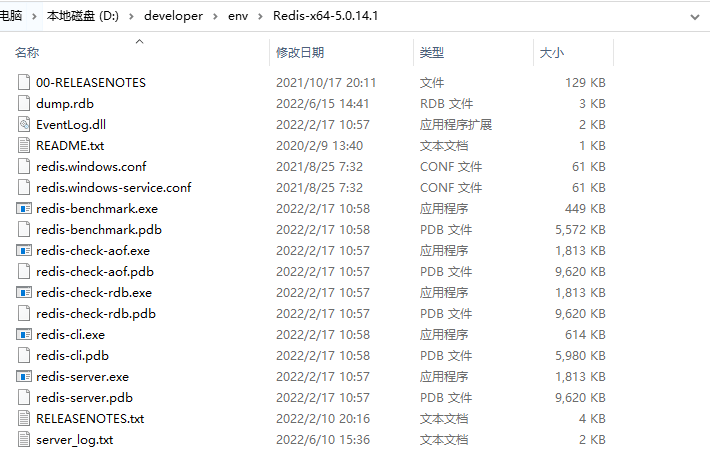
Task: Select the EventLog.dll file icon
Action: point(24,124)
